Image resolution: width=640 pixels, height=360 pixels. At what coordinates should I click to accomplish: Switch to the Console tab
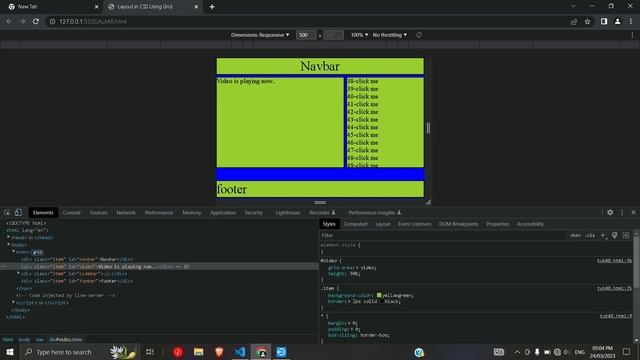(71, 213)
